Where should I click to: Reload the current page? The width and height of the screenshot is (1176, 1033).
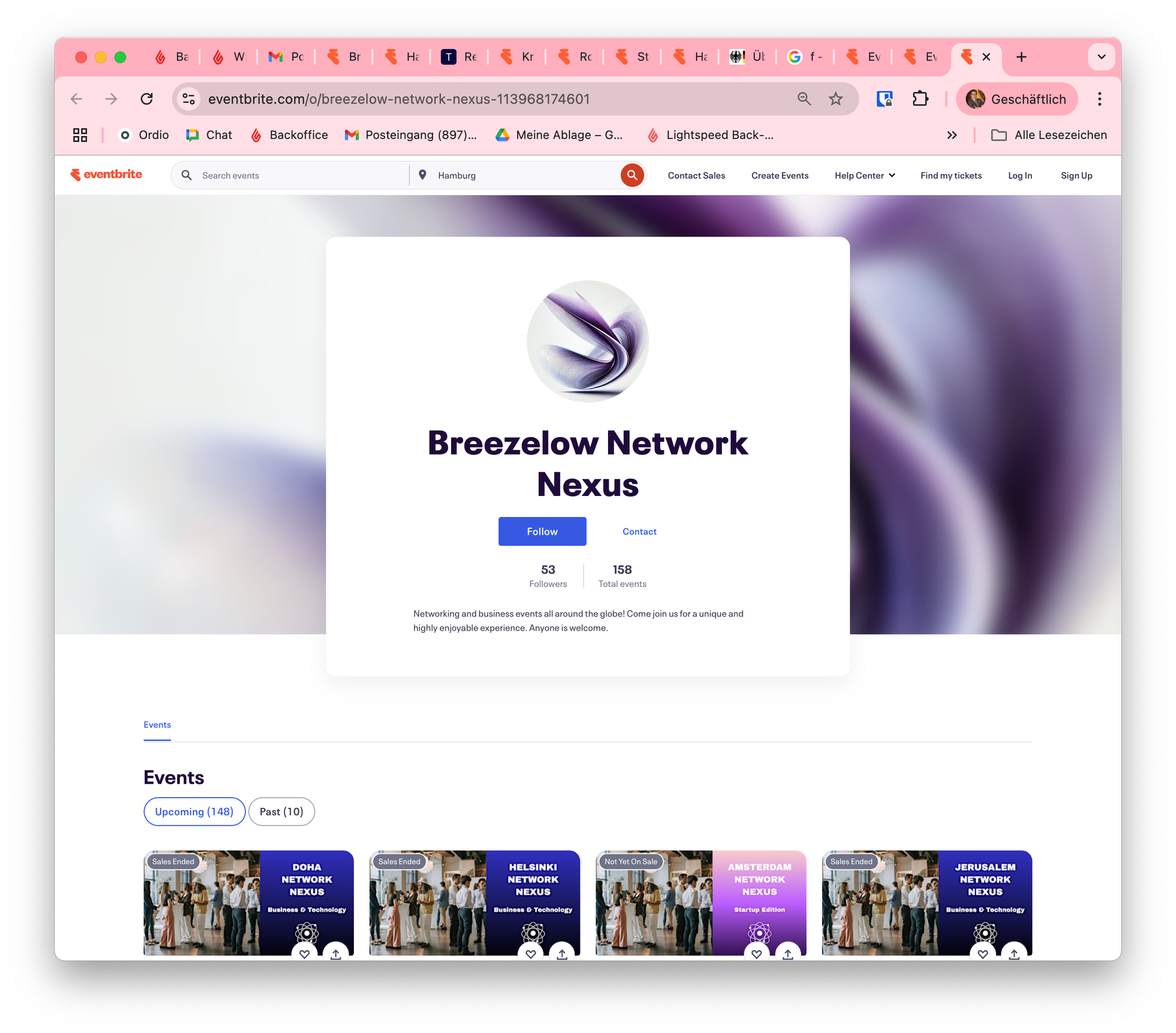pos(147,99)
